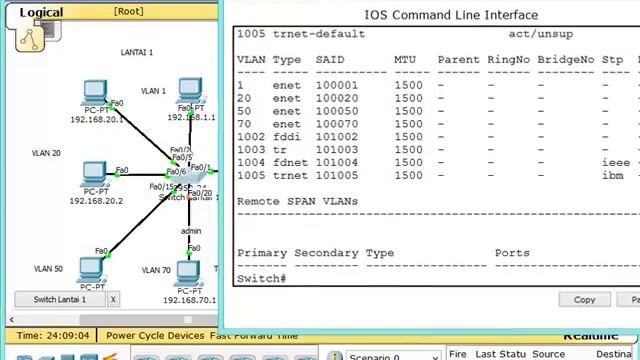Click the Fa0/6 port label
Screen dimensions: 640x360
point(176,172)
